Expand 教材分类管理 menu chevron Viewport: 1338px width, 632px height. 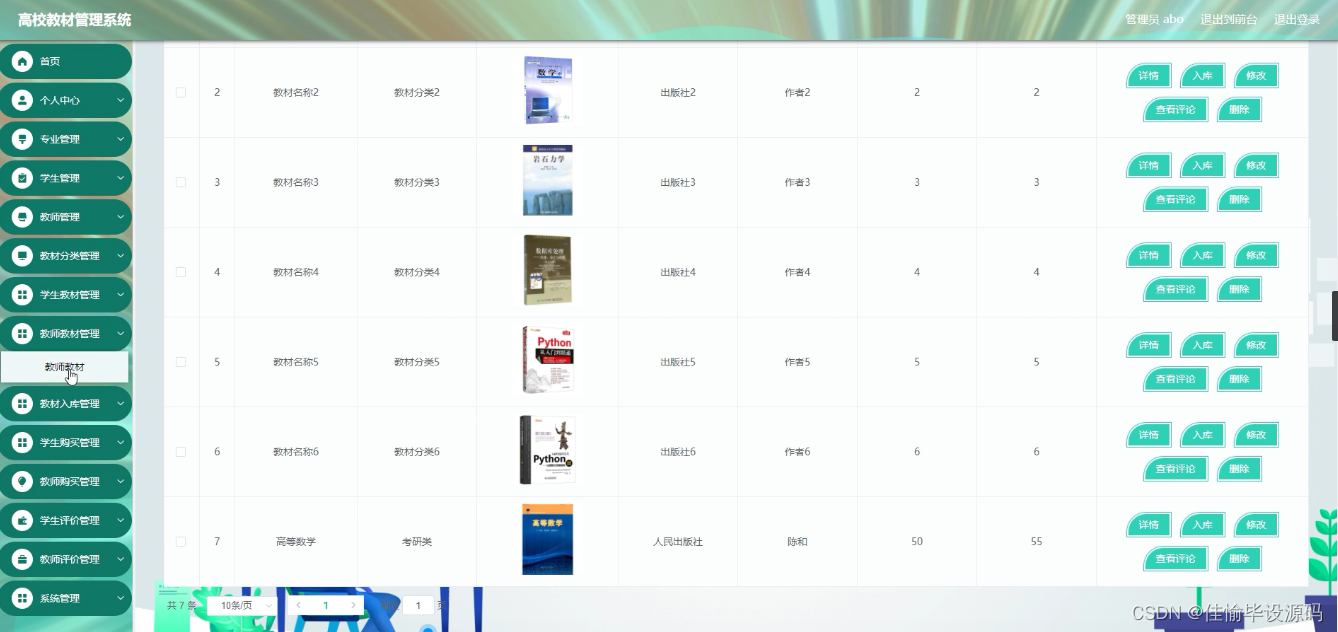(120, 256)
